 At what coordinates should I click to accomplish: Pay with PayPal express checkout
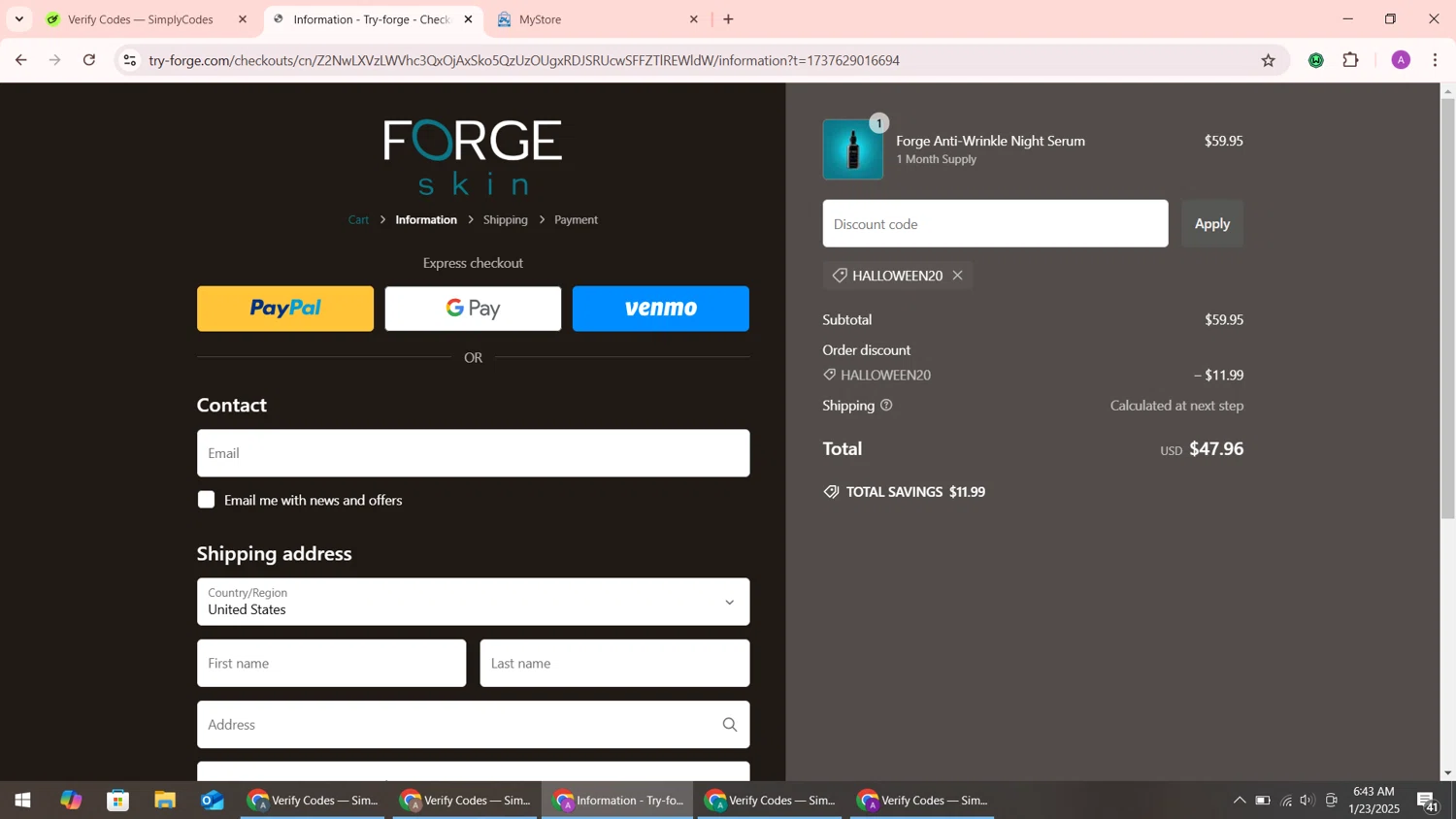tap(284, 309)
